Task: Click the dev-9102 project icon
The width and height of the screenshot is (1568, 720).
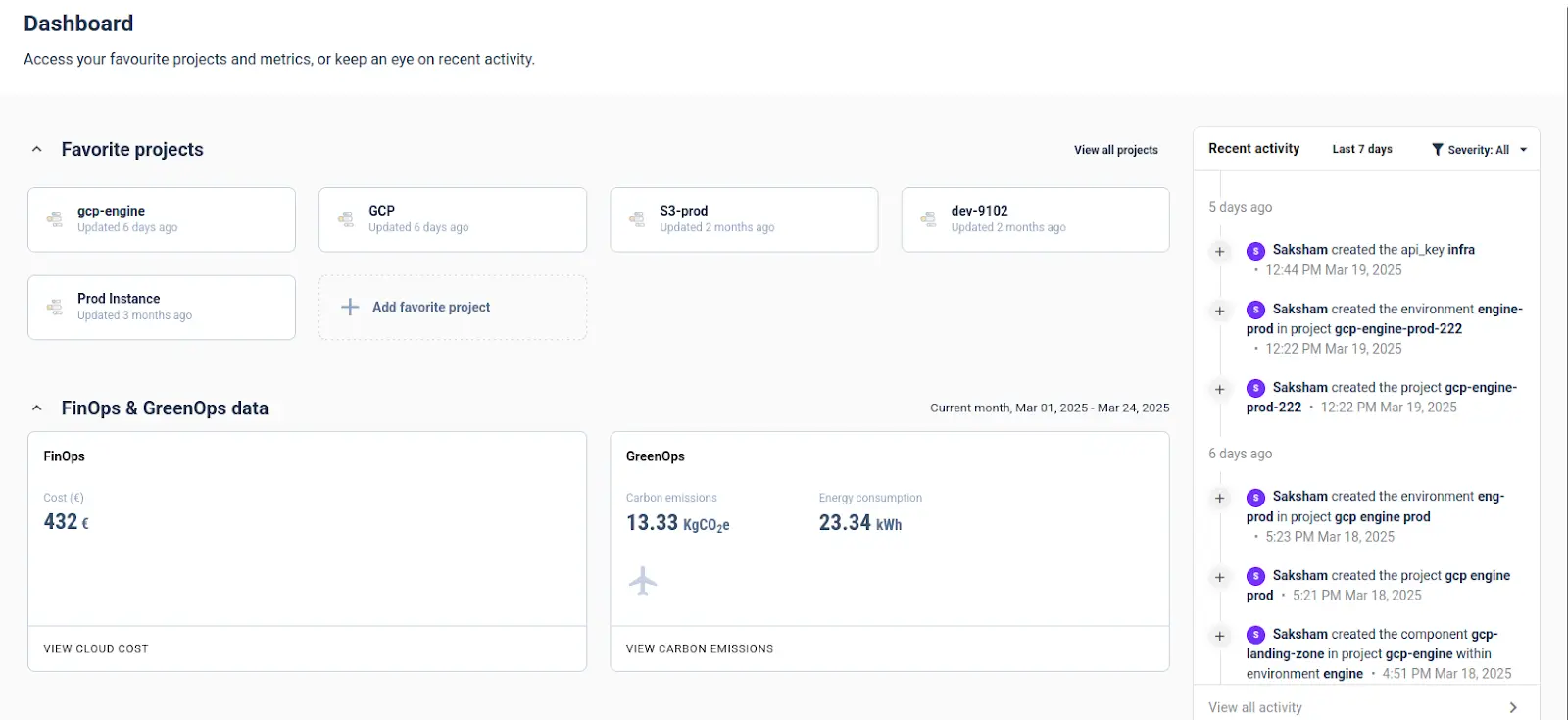Action: click(928, 219)
